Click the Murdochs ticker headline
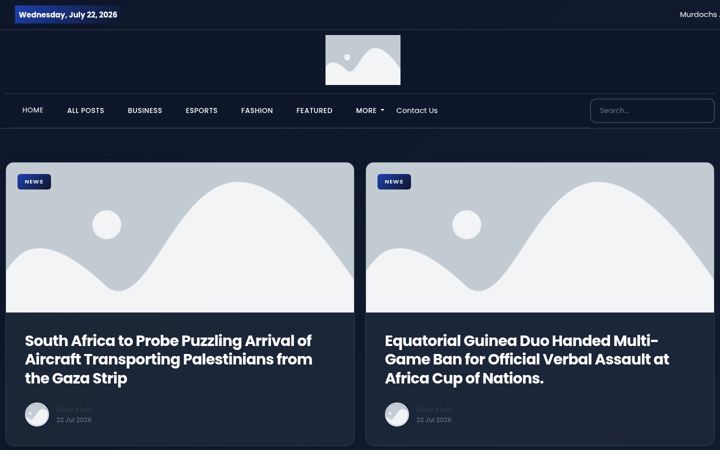Image resolution: width=720 pixels, height=450 pixels. coord(699,15)
